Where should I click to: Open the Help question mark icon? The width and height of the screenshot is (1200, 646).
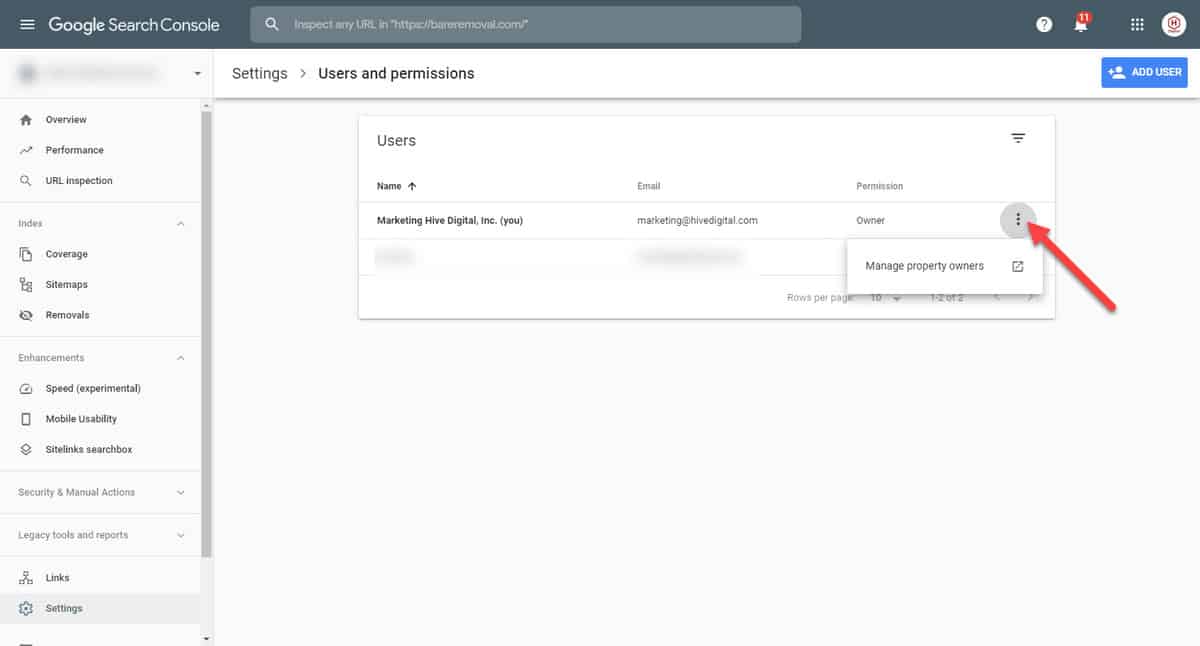click(1044, 24)
